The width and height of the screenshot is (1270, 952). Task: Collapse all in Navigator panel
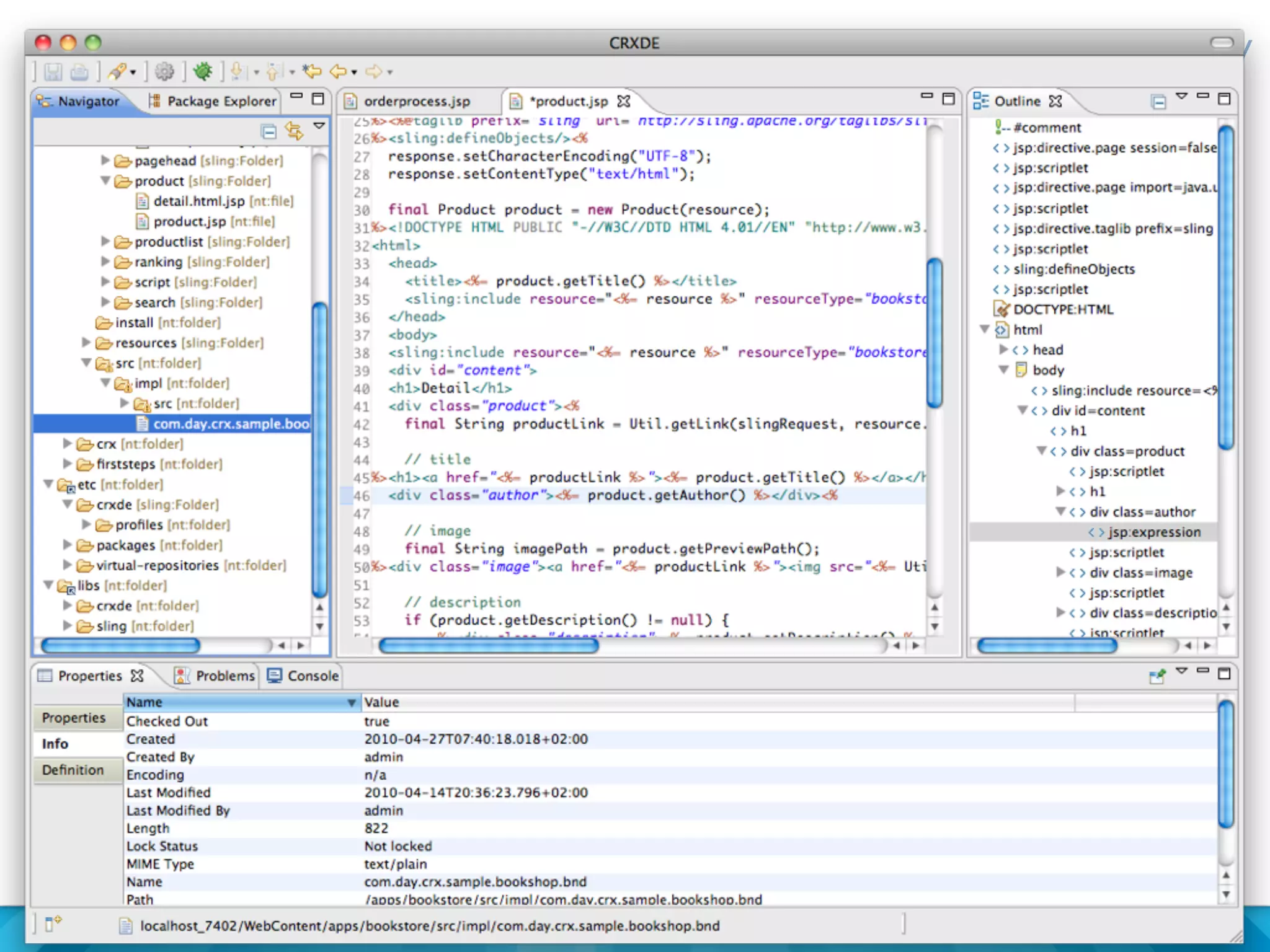point(269,131)
